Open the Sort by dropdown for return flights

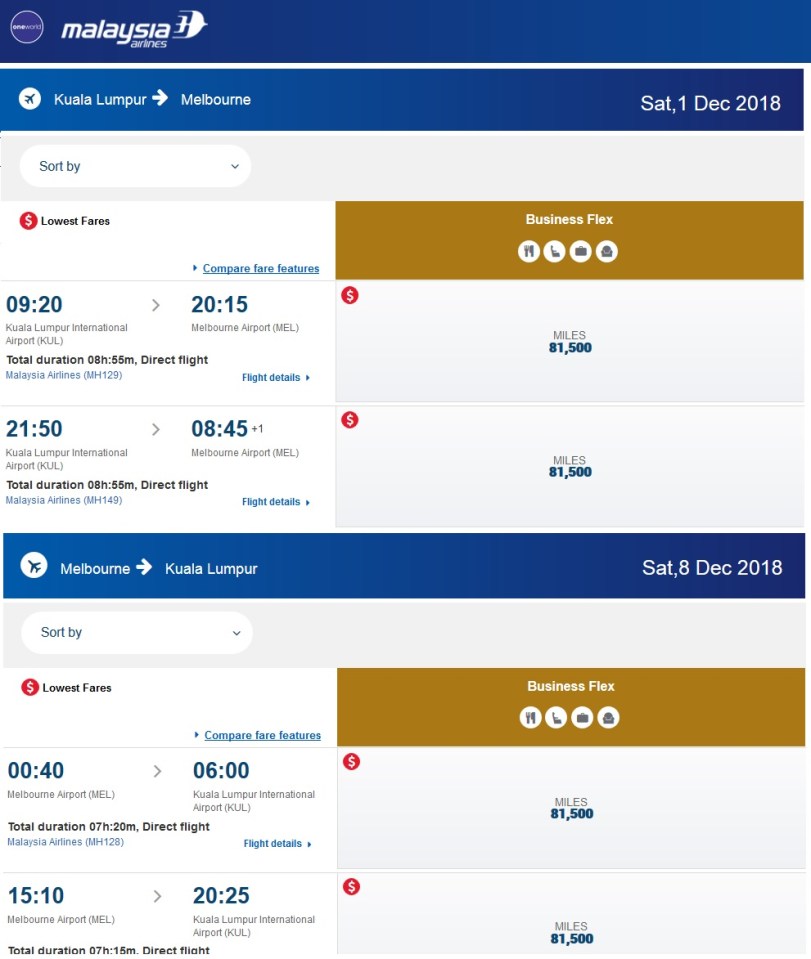click(137, 632)
